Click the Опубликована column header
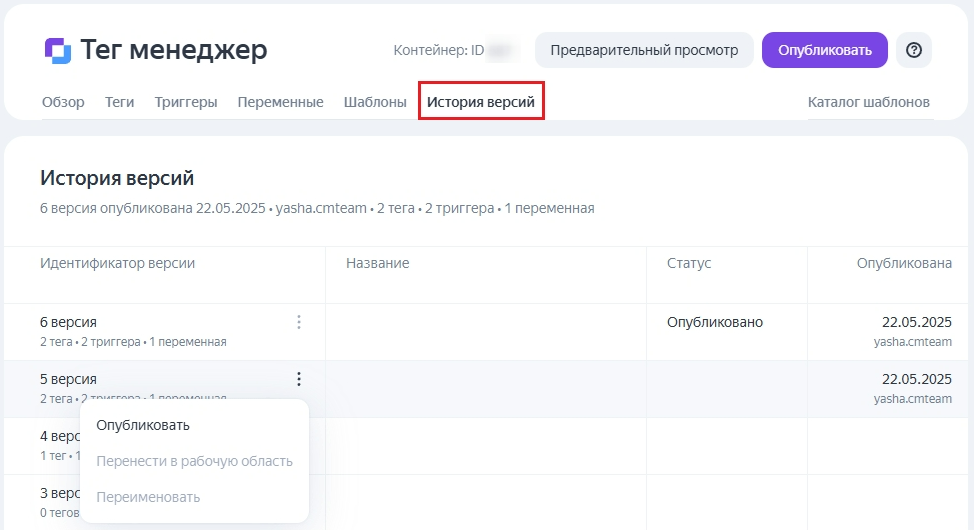Screen dimensions: 974x530 point(904,263)
